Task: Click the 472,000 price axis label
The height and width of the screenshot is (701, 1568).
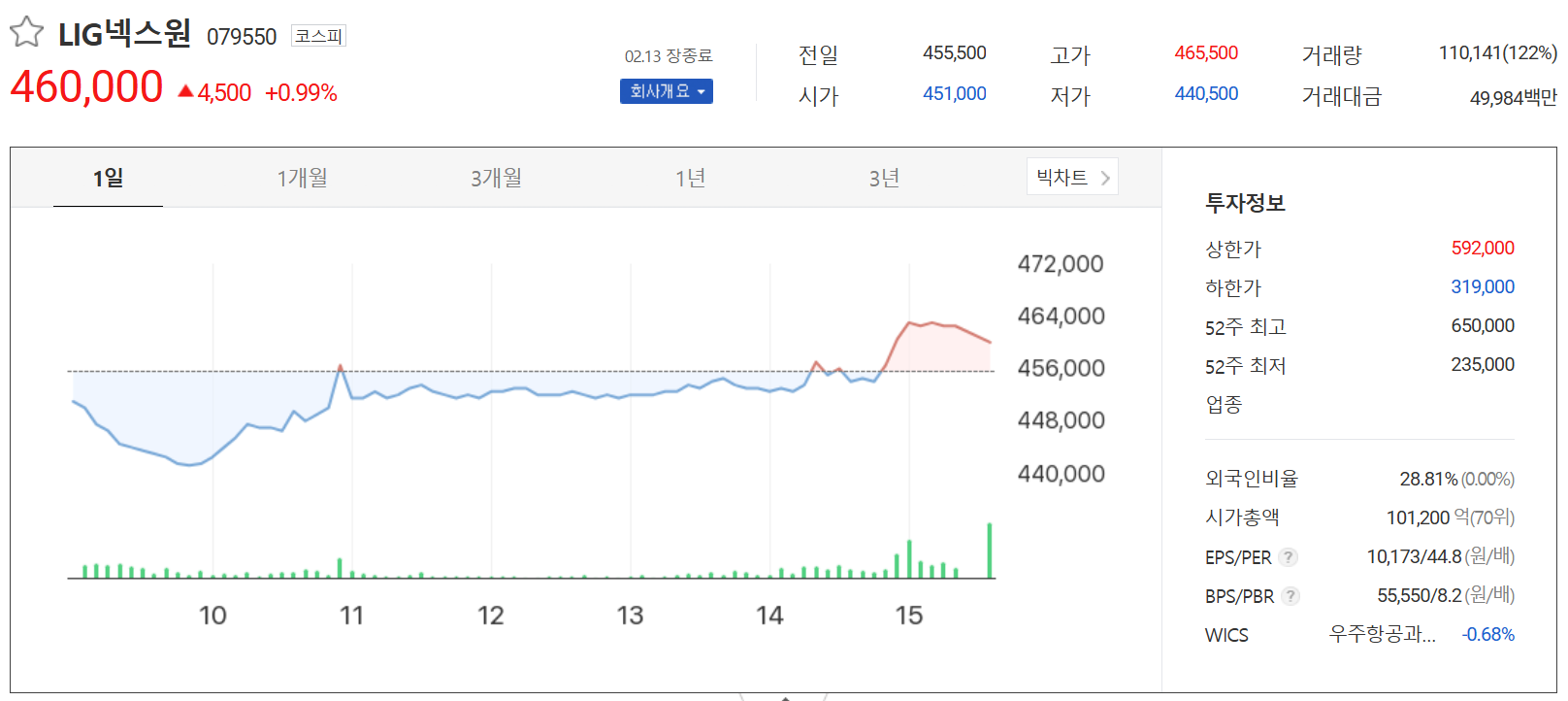Action: pyautogui.click(x=1061, y=264)
